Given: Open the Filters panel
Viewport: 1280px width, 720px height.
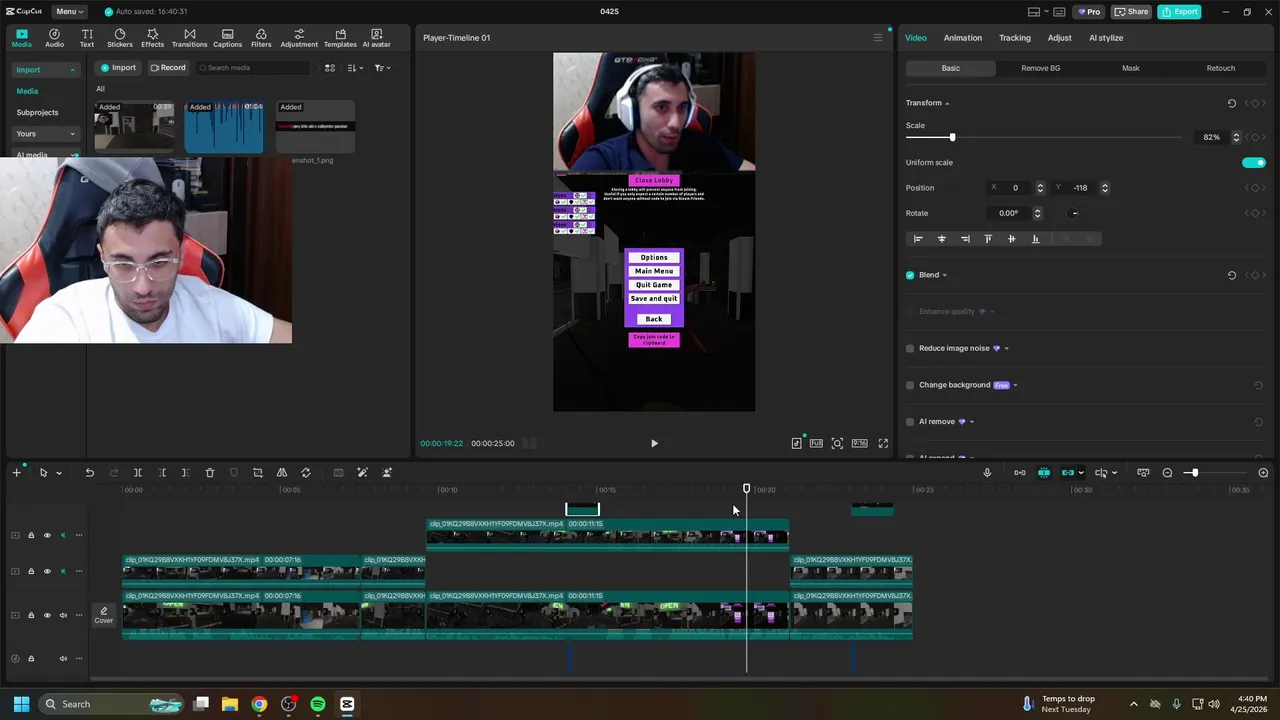Looking at the screenshot, I should [x=261, y=38].
